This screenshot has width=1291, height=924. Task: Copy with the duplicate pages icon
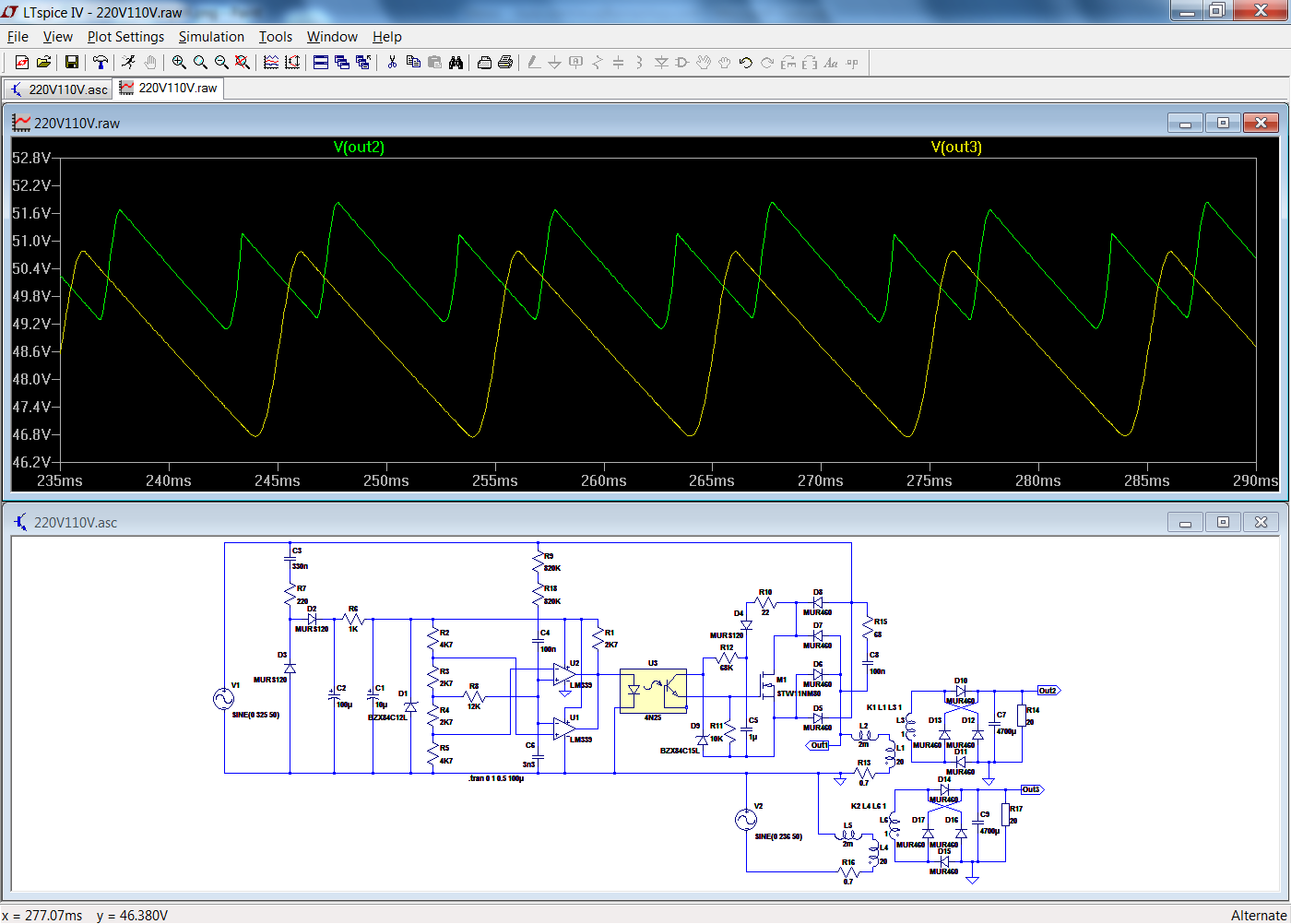[x=413, y=63]
